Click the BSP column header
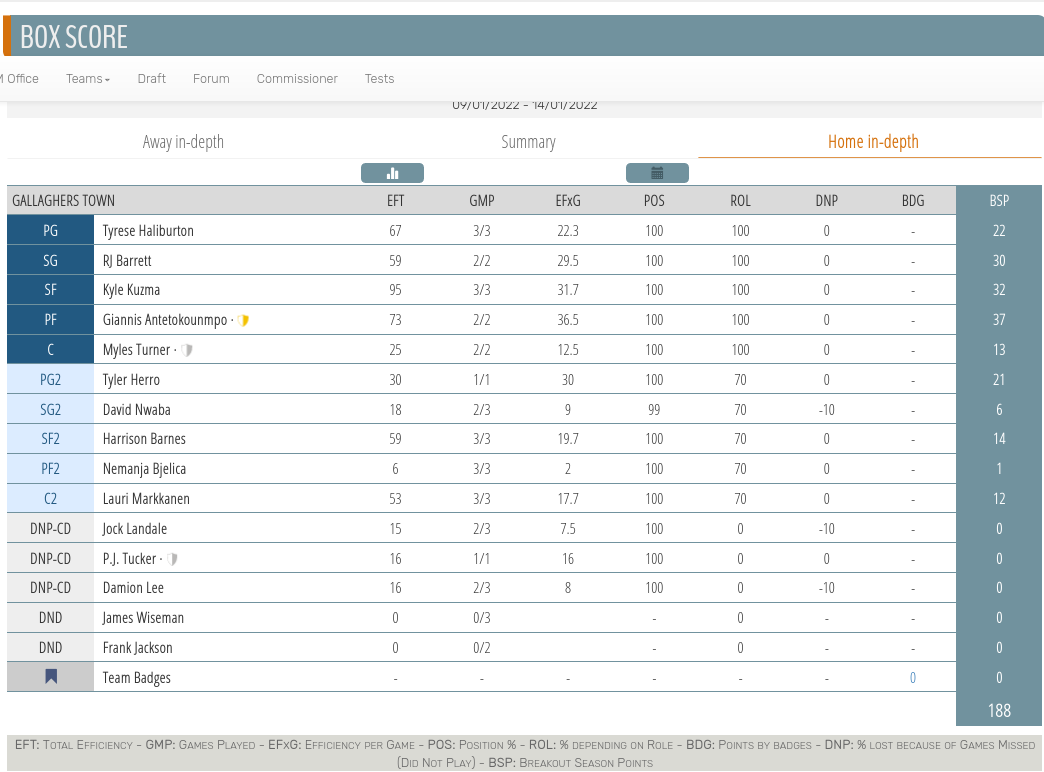 pos(999,201)
